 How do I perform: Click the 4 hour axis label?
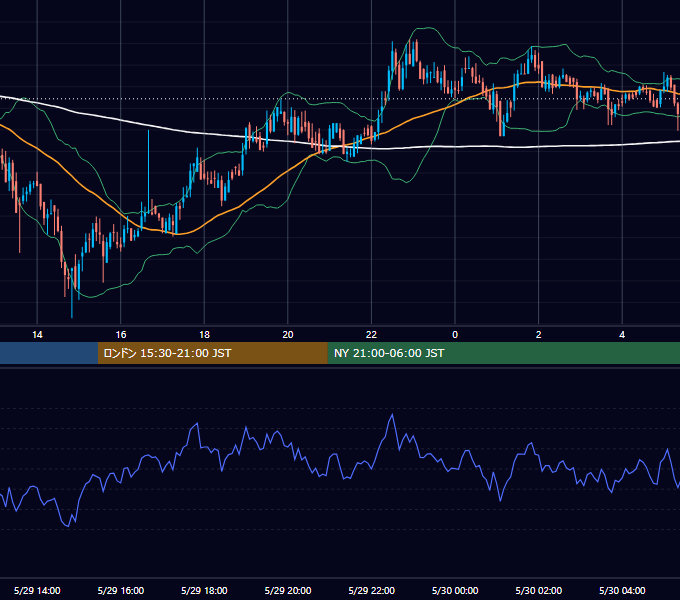point(622,335)
